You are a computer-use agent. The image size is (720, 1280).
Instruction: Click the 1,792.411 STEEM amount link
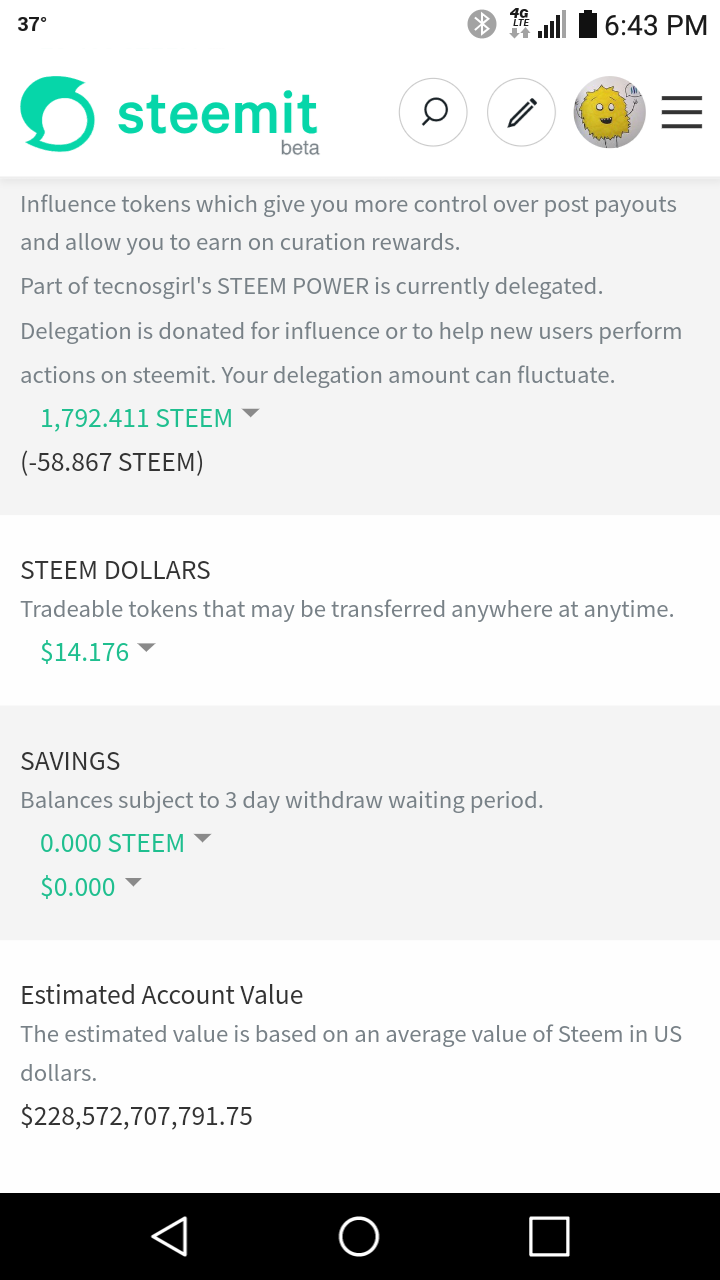pos(136,418)
